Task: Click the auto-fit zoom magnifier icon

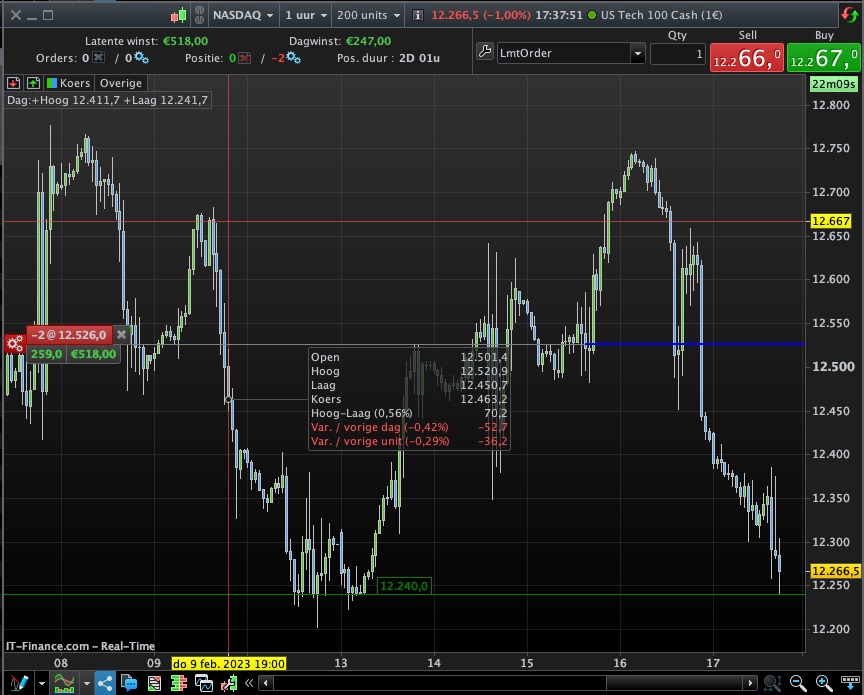Action: 773,683
